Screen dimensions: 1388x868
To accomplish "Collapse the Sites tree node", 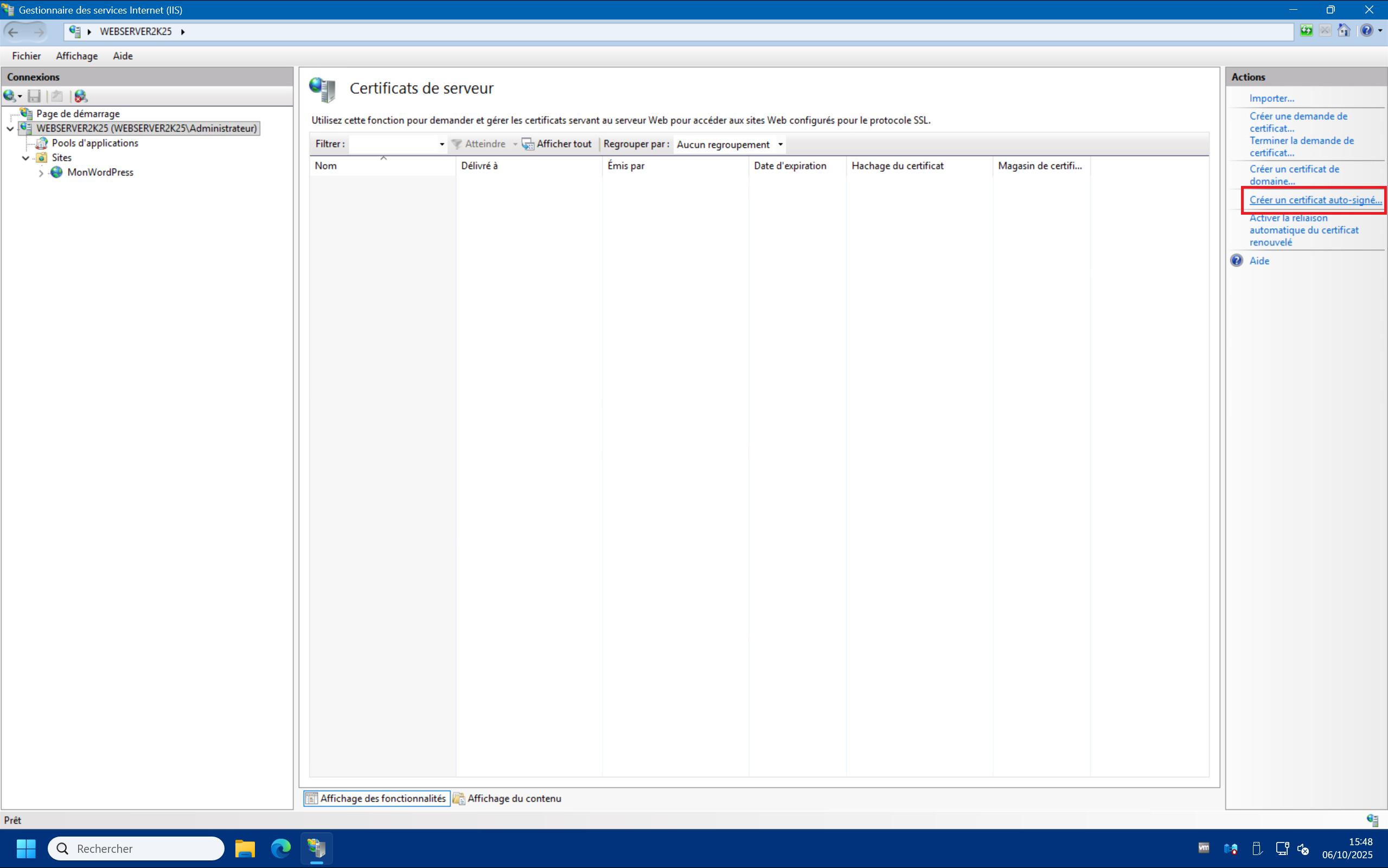I will point(26,158).
